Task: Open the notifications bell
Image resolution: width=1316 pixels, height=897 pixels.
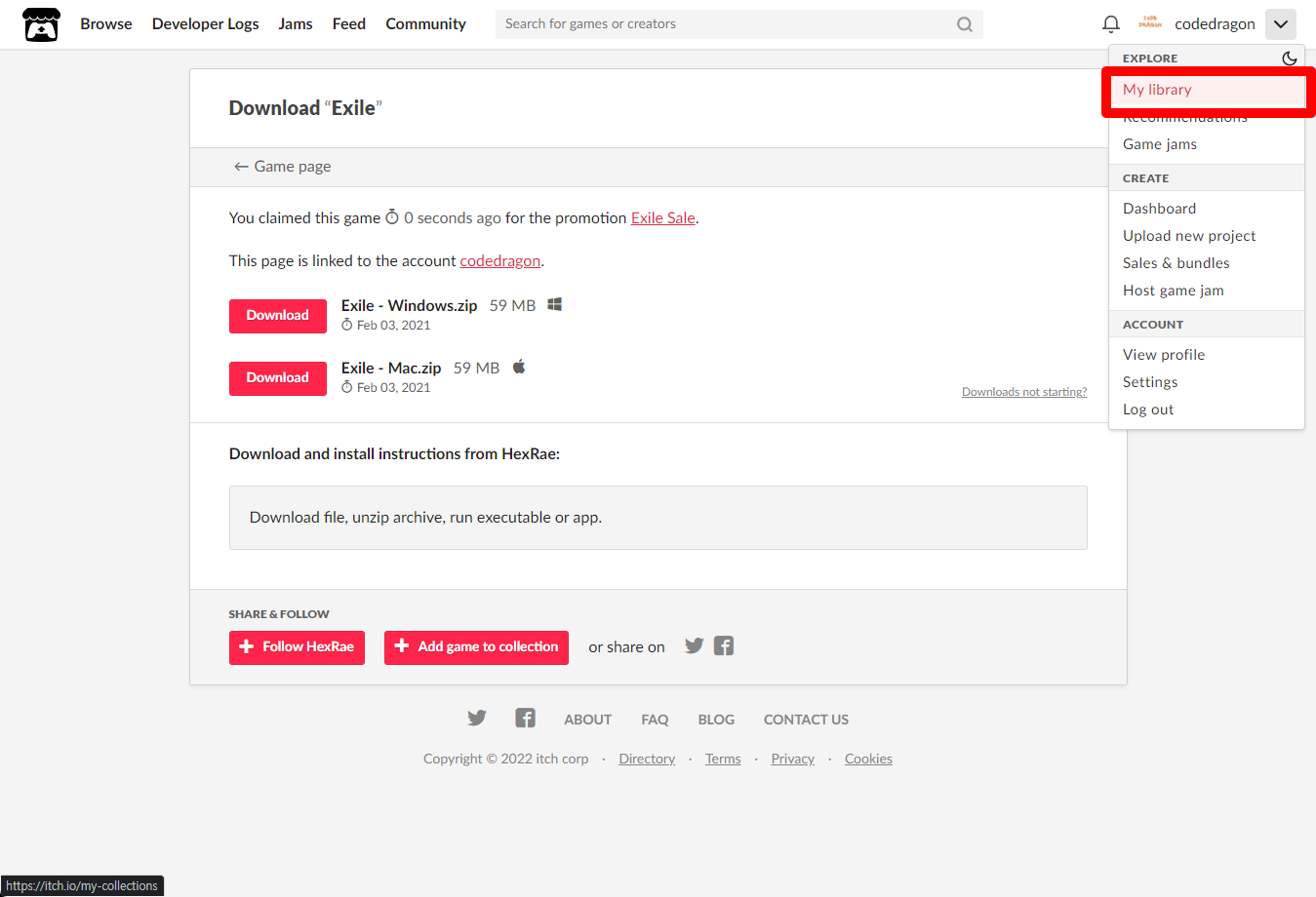Action: click(x=1110, y=24)
